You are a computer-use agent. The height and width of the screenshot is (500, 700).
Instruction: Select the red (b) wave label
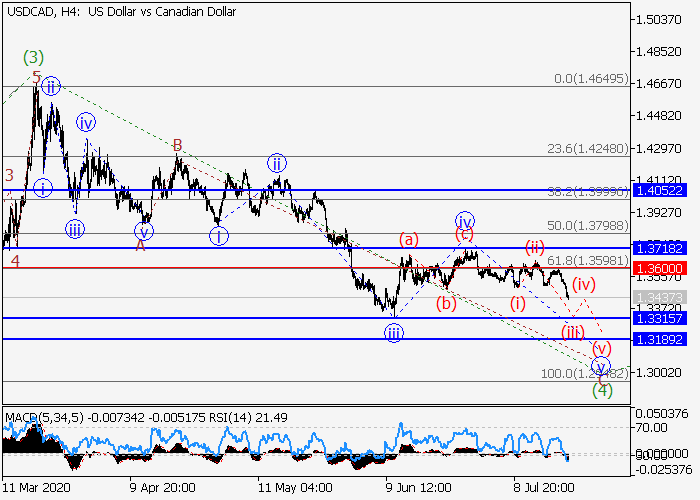click(446, 304)
